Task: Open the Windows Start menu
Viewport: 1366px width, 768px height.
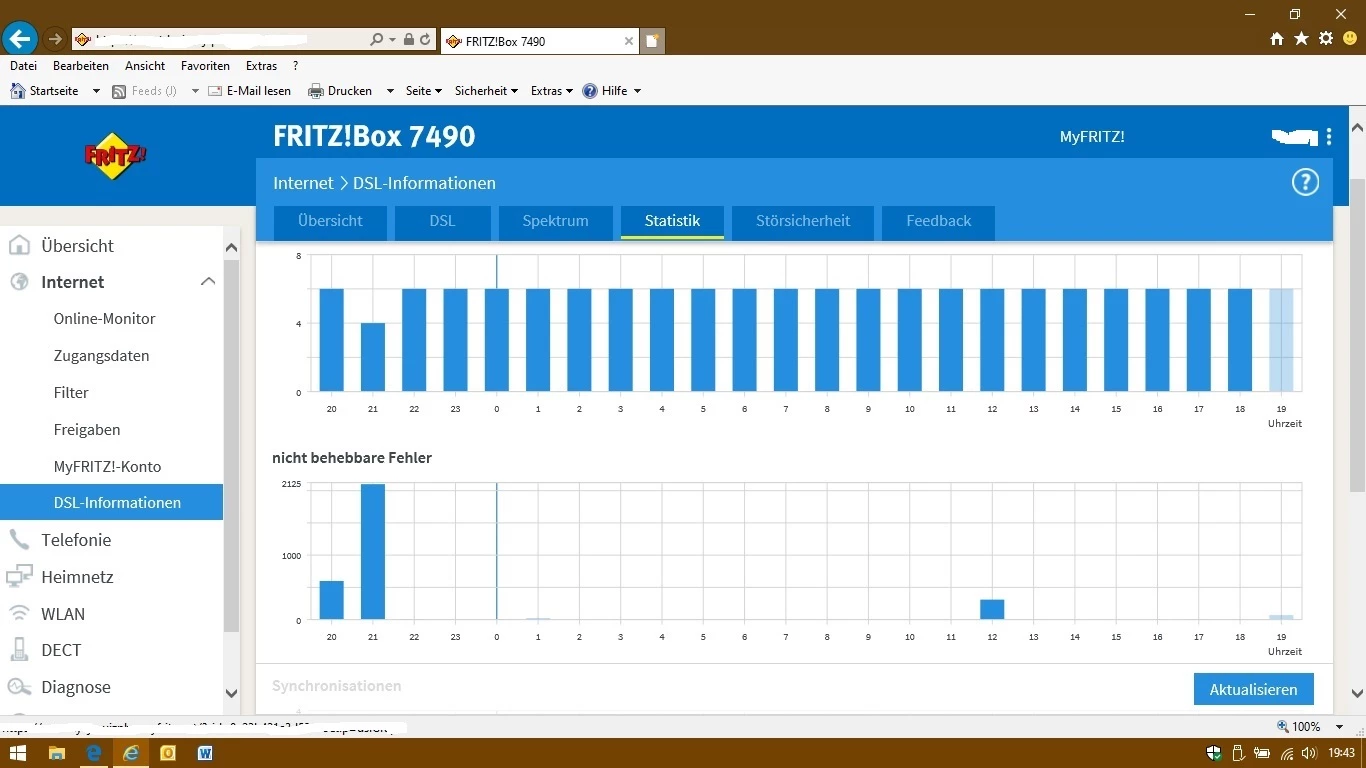Action: [x=18, y=753]
